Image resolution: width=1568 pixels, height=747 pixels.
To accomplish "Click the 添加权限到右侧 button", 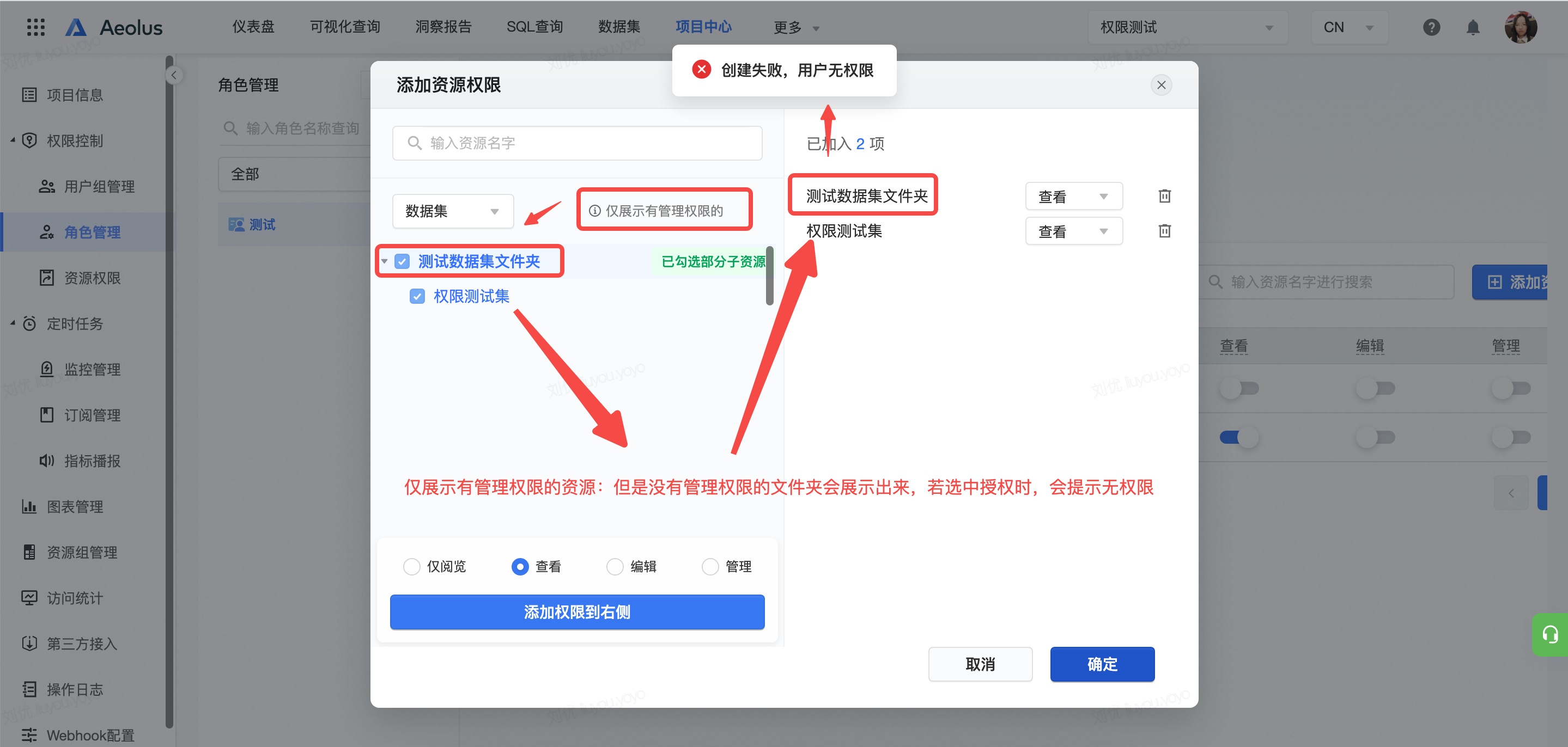I will coord(576,612).
